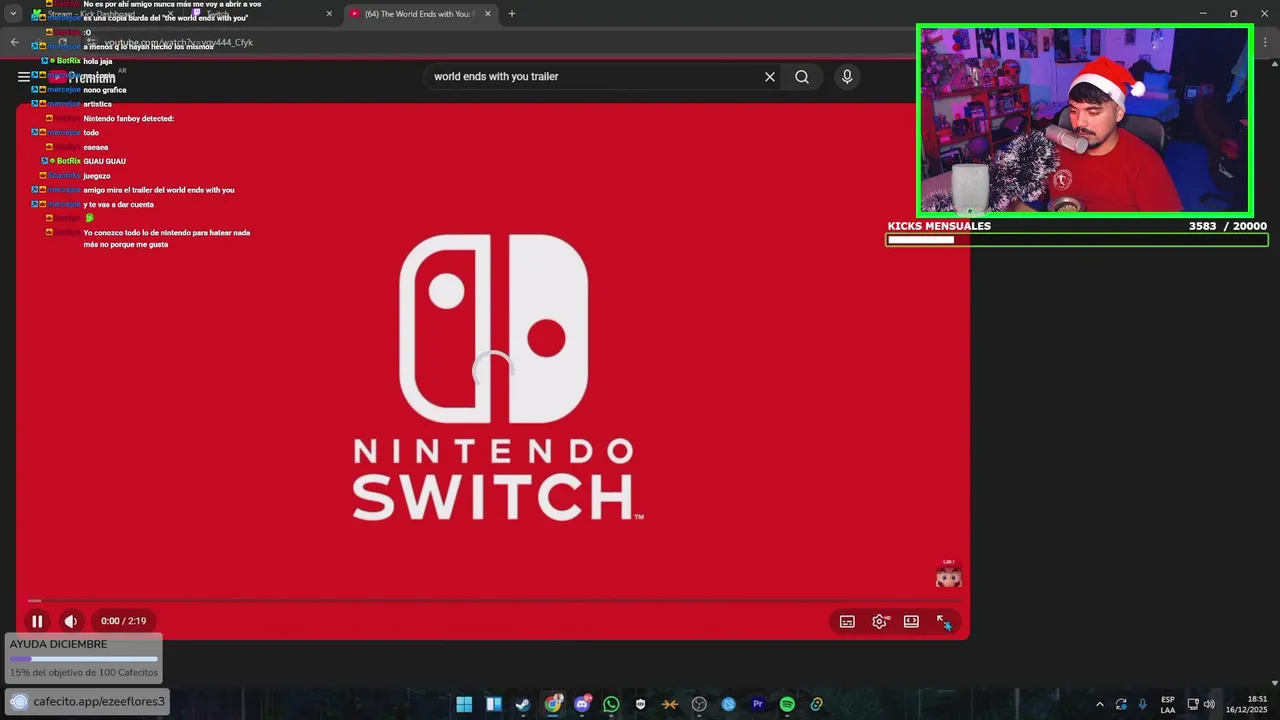This screenshot has width=1280, height=720.
Task: Click the Nintendo Switch video frame
Action: 493,370
